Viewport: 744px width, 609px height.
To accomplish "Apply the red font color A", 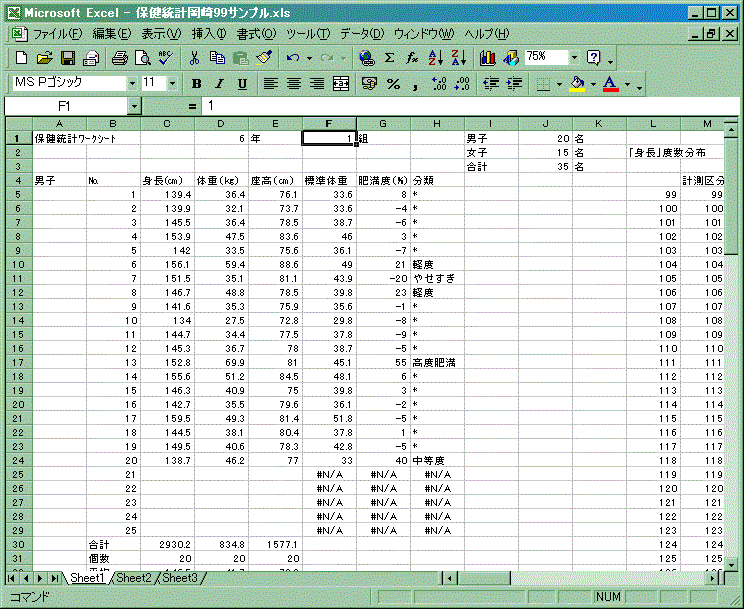I will click(x=611, y=84).
